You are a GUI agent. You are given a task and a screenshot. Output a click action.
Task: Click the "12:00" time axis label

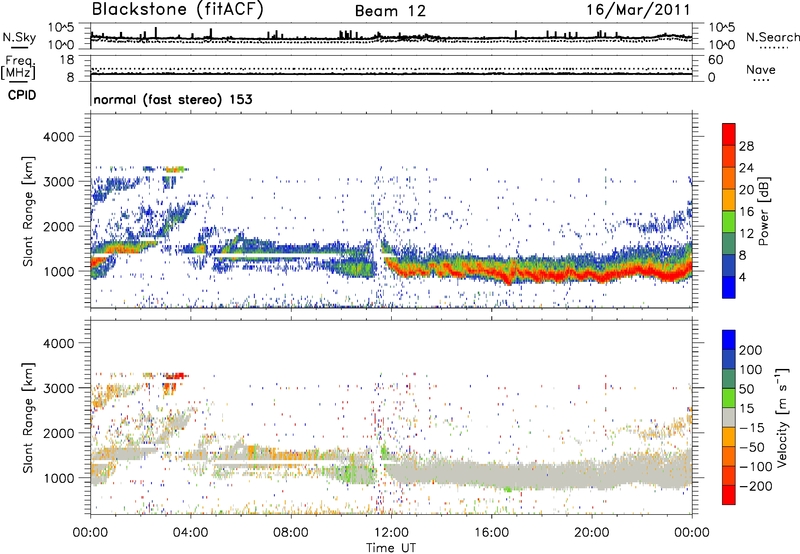(x=391, y=533)
